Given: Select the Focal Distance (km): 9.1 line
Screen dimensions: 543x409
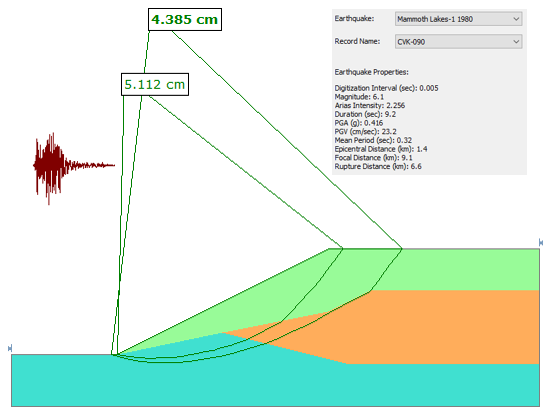Looking at the screenshot, I should click(x=373, y=158).
